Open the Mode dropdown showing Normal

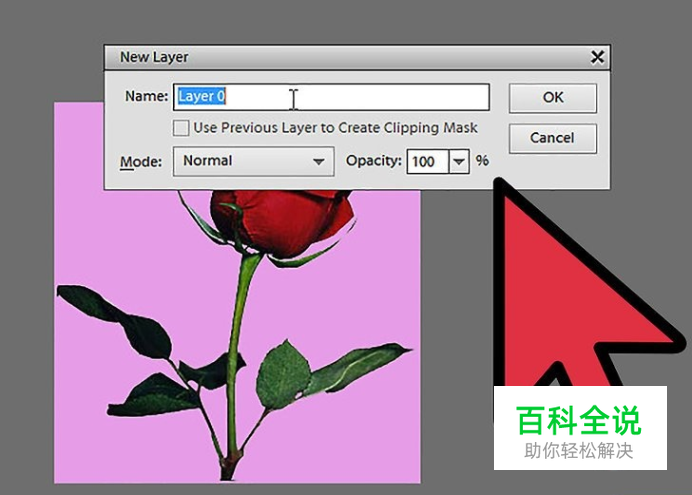253,161
